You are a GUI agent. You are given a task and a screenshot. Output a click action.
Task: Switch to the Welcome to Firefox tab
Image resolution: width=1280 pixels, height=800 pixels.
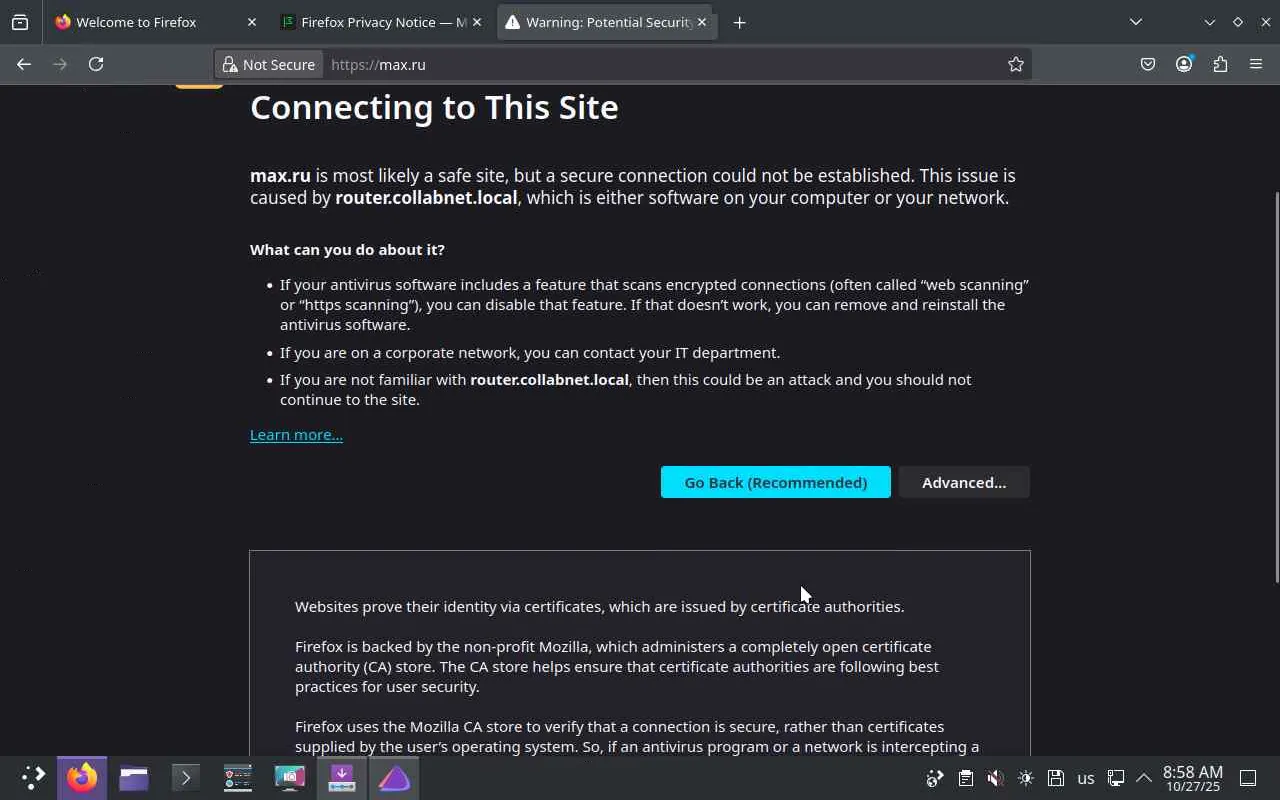point(156,22)
